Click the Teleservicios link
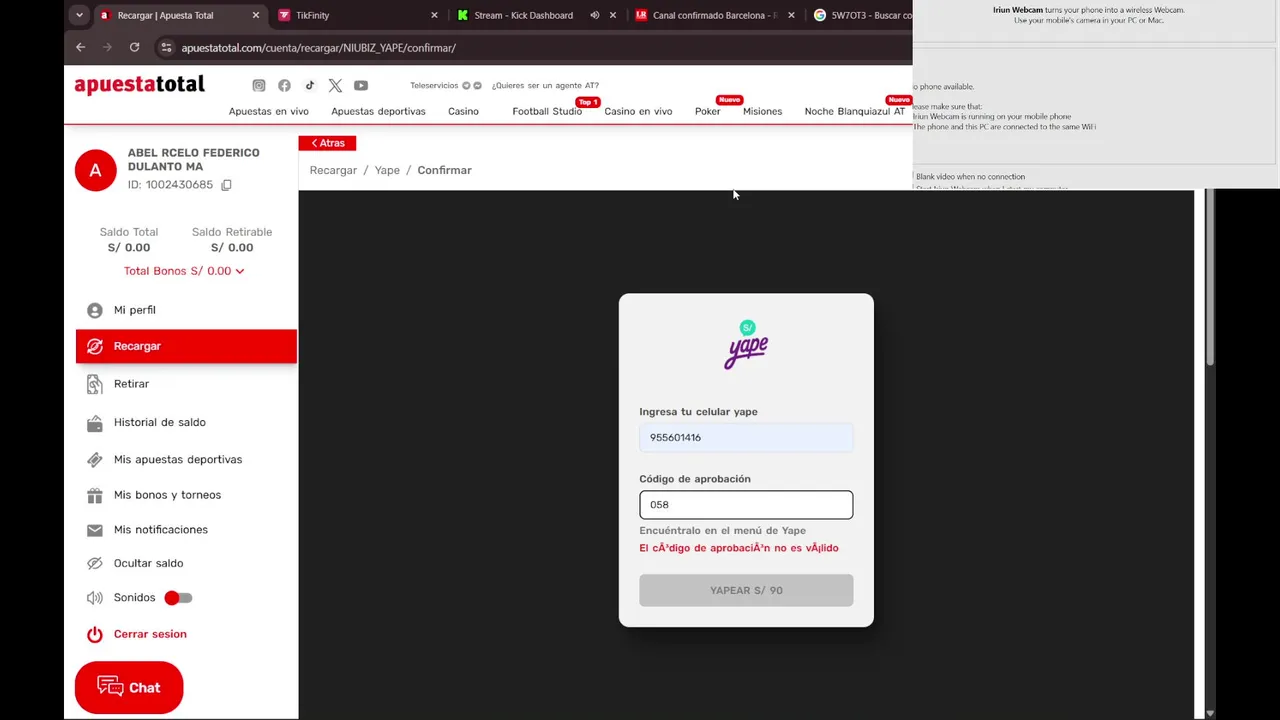Viewport: 1280px width, 720px height. click(434, 85)
